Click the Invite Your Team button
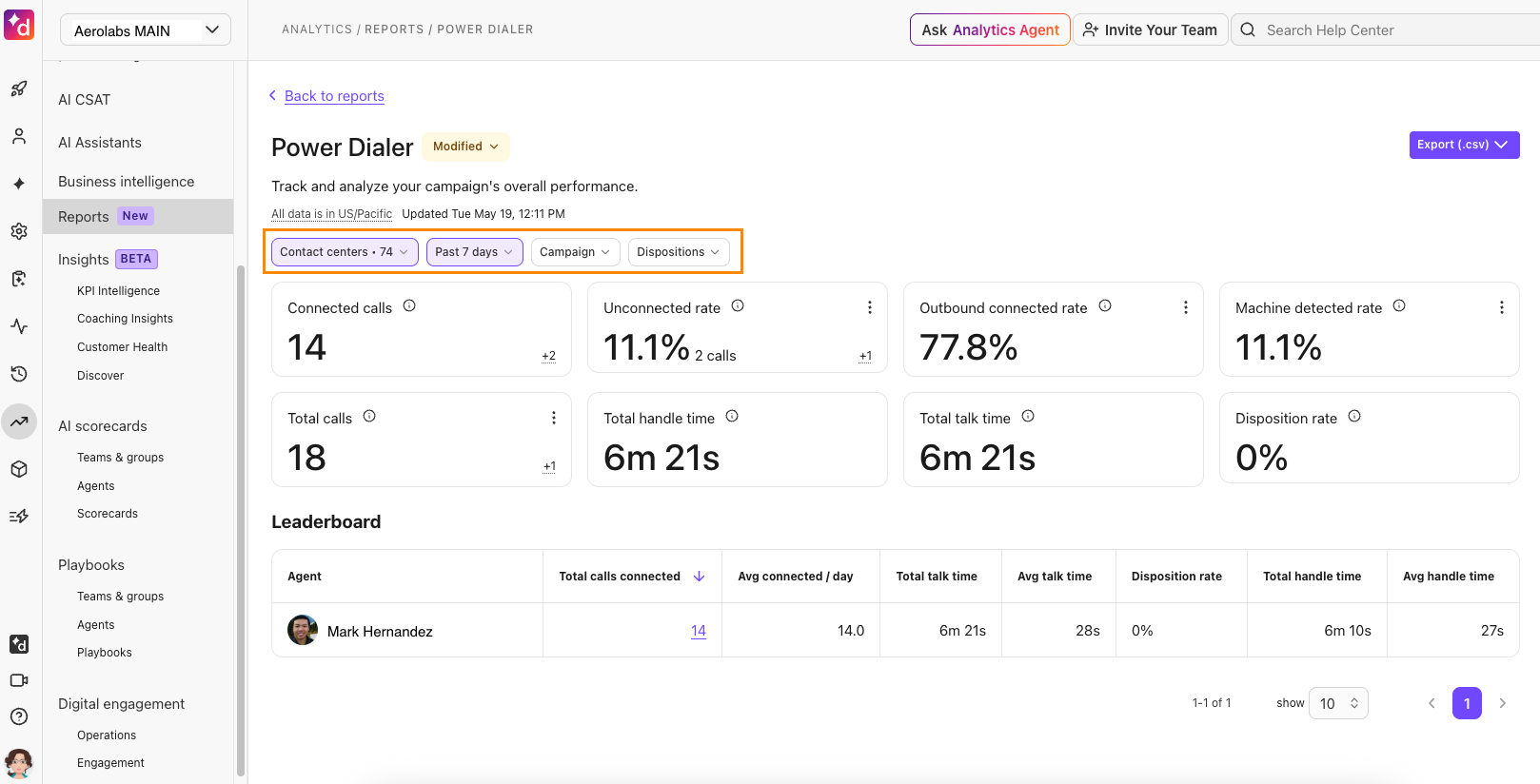This screenshot has width=1540, height=784. click(x=1151, y=29)
